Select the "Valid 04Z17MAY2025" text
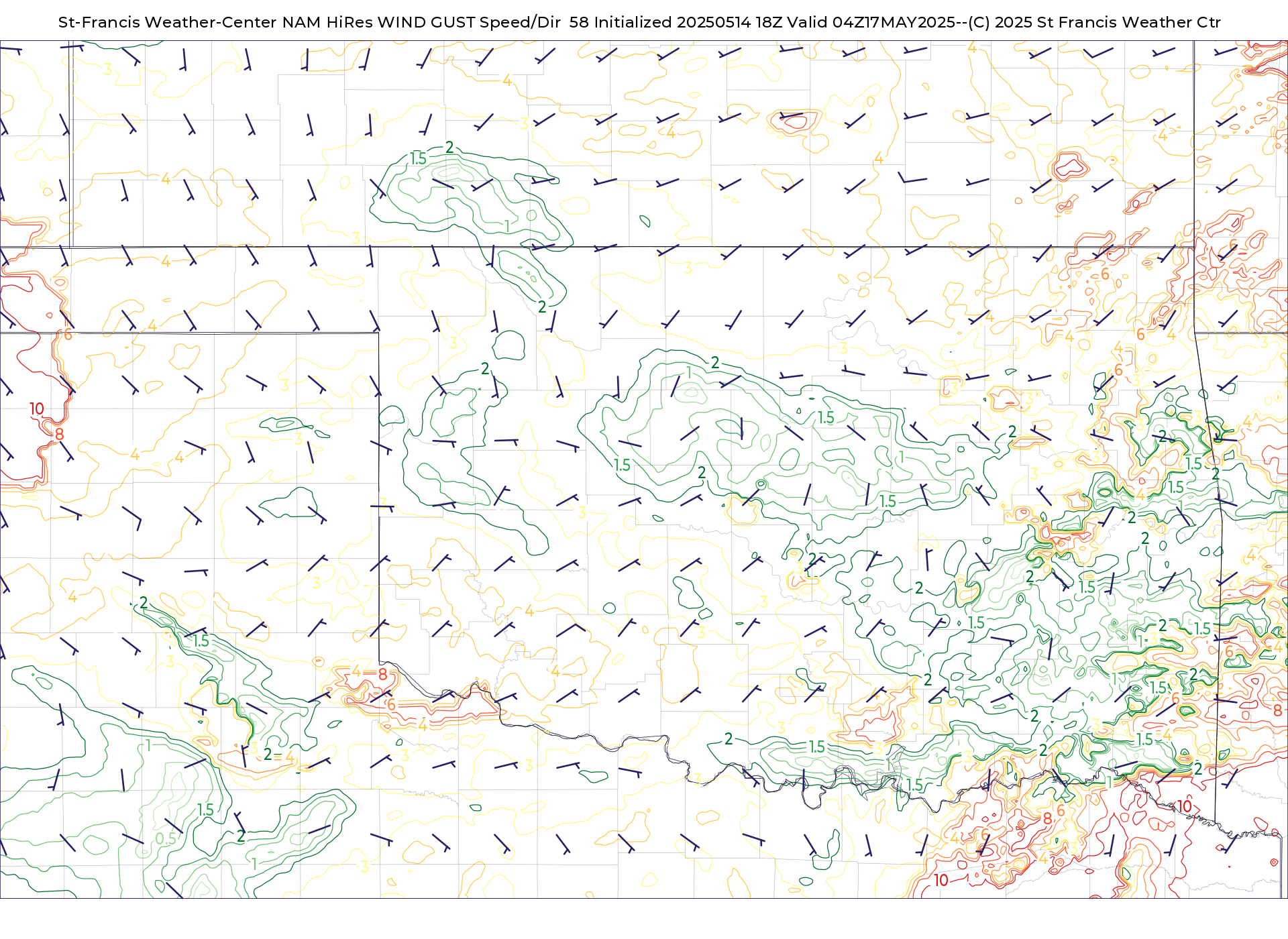 [x=871, y=22]
